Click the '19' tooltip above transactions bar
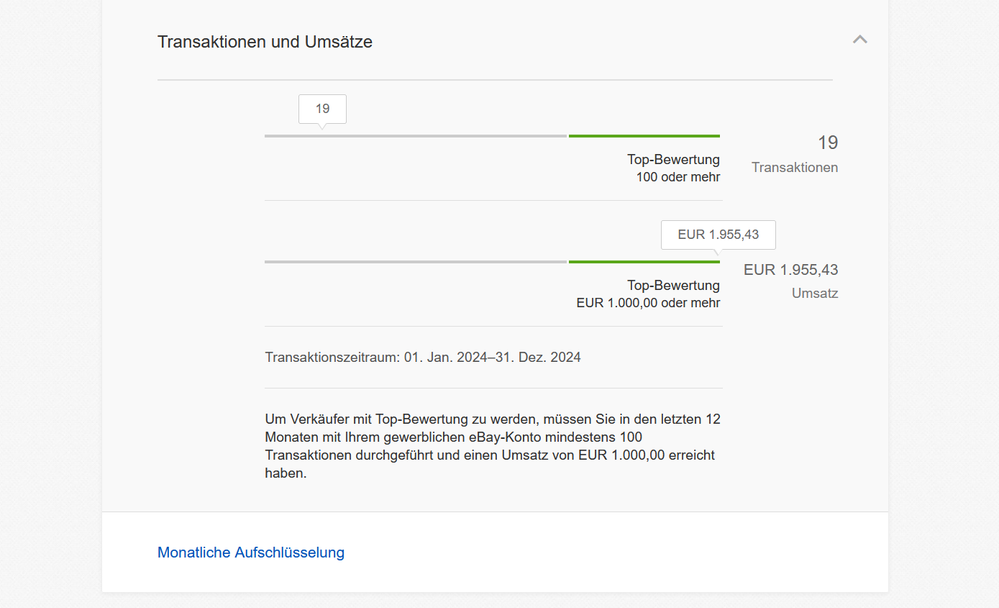The width and height of the screenshot is (999, 608). coord(322,109)
